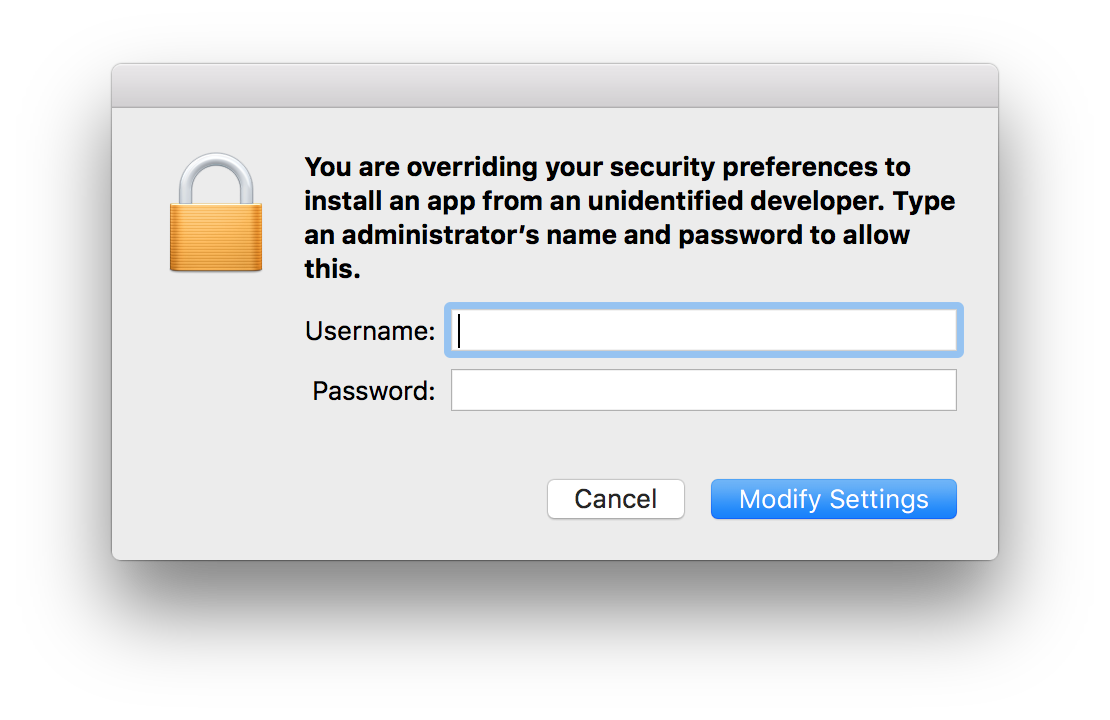Click the line starting "You are overriding"
The width and height of the screenshot is (1110, 720).
[x=607, y=167]
